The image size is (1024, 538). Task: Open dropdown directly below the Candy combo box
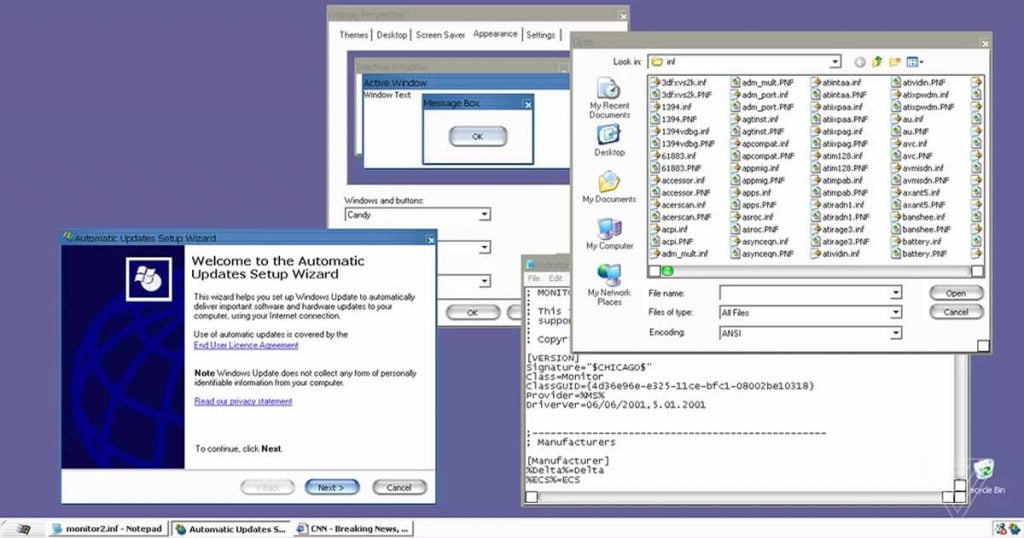pyautogui.click(x=484, y=247)
